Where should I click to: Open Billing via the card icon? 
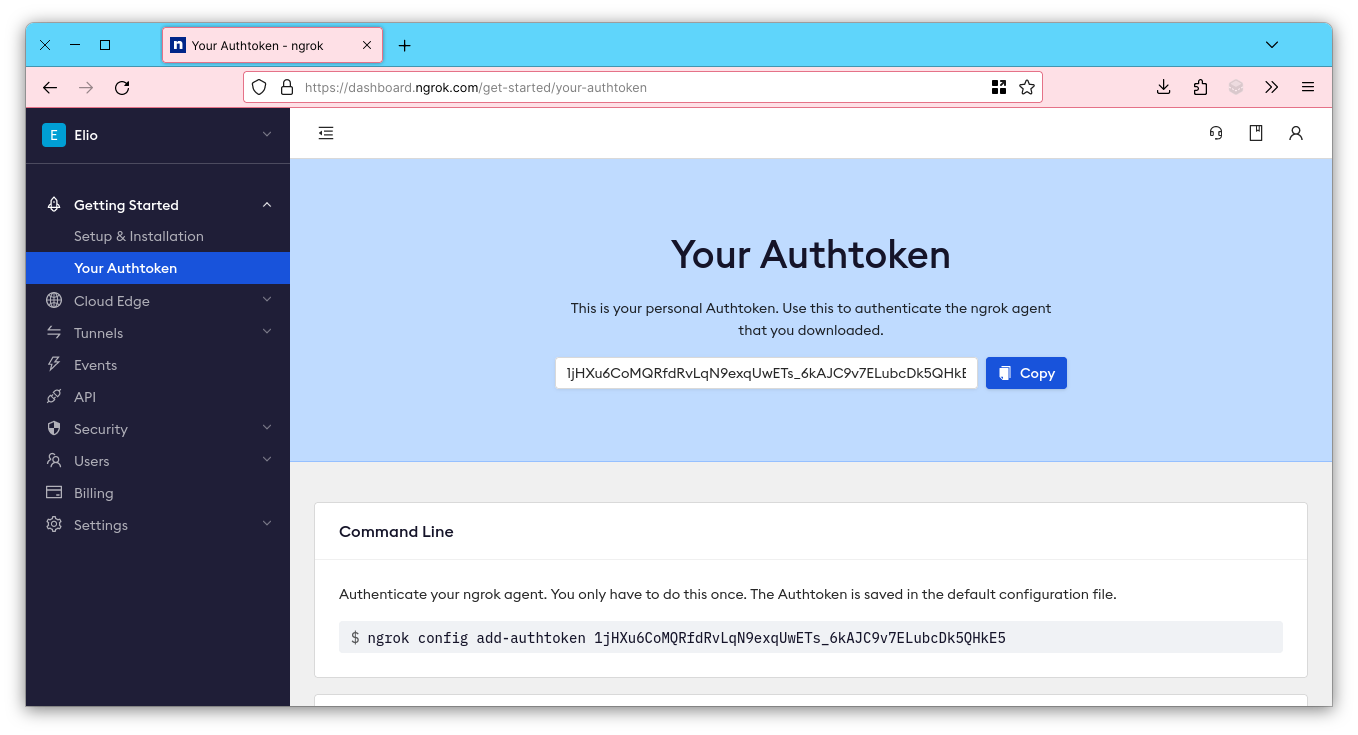pyautogui.click(x=53, y=492)
